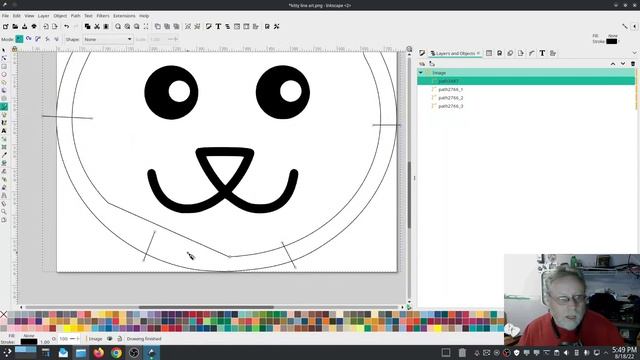
Task: Open the Path menu
Action: 76,16
